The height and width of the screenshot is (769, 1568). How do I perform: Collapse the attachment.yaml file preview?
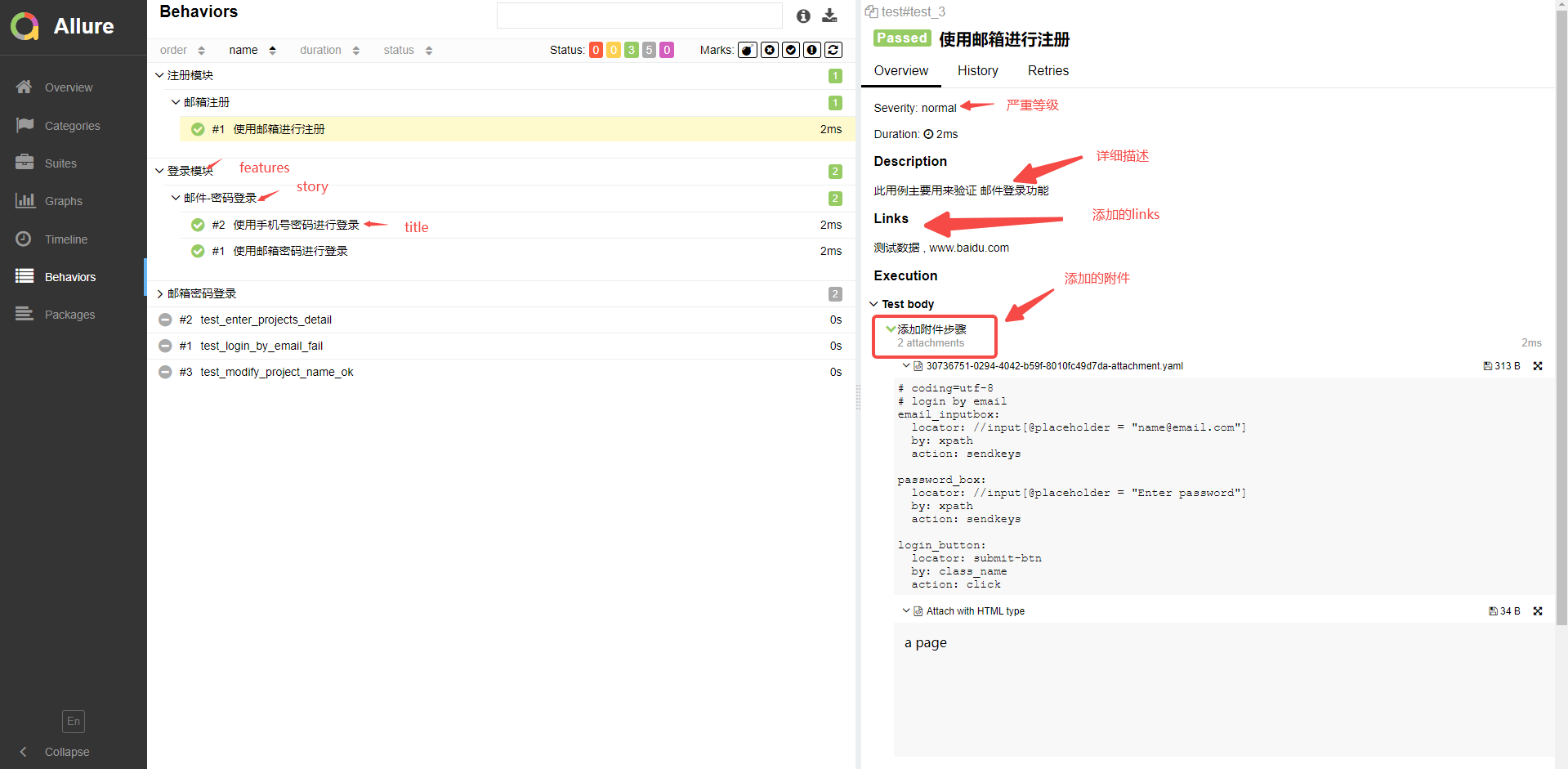pyautogui.click(x=906, y=366)
